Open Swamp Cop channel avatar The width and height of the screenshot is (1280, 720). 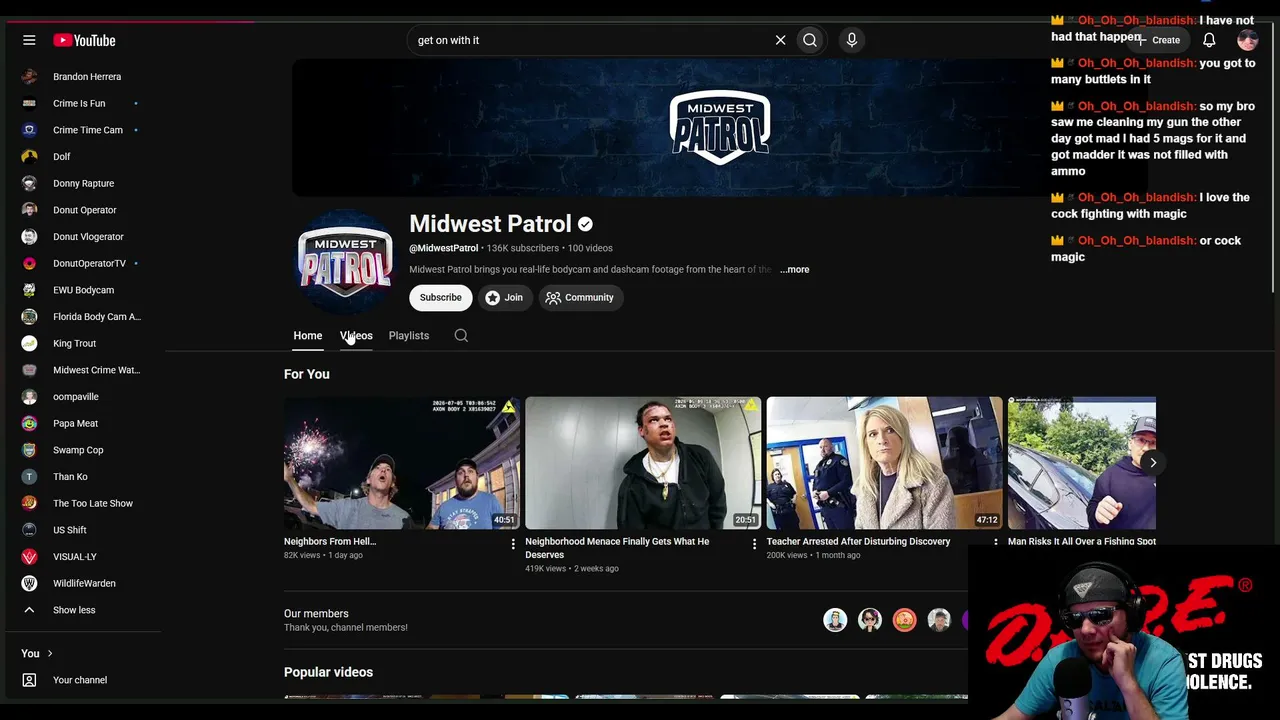29,450
